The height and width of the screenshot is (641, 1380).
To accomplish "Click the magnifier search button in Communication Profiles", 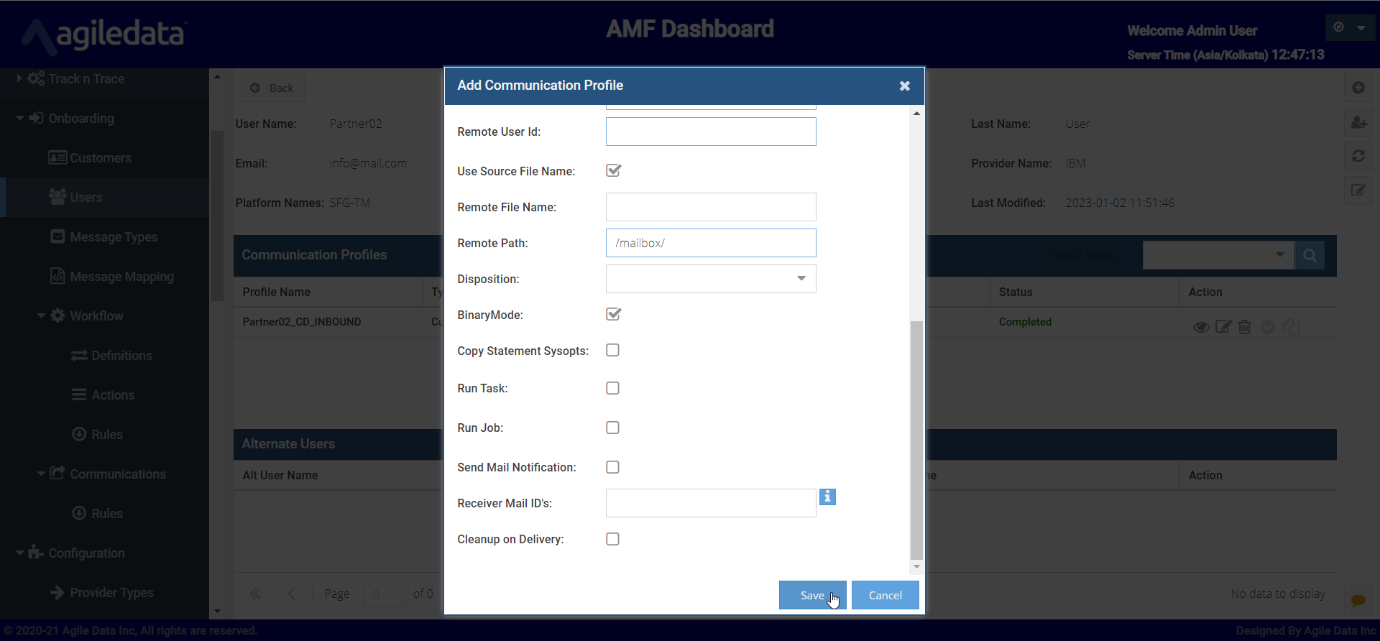I will click(x=1309, y=256).
